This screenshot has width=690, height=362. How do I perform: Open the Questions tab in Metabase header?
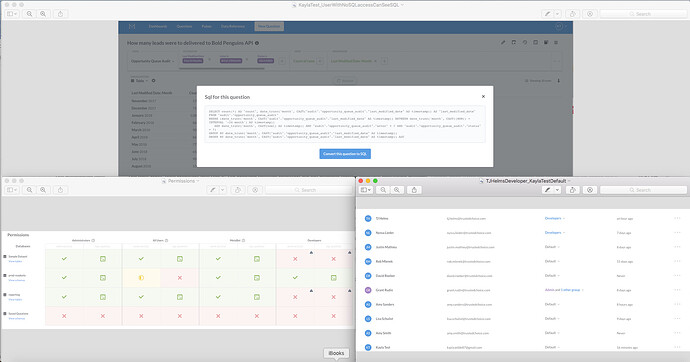point(184,26)
